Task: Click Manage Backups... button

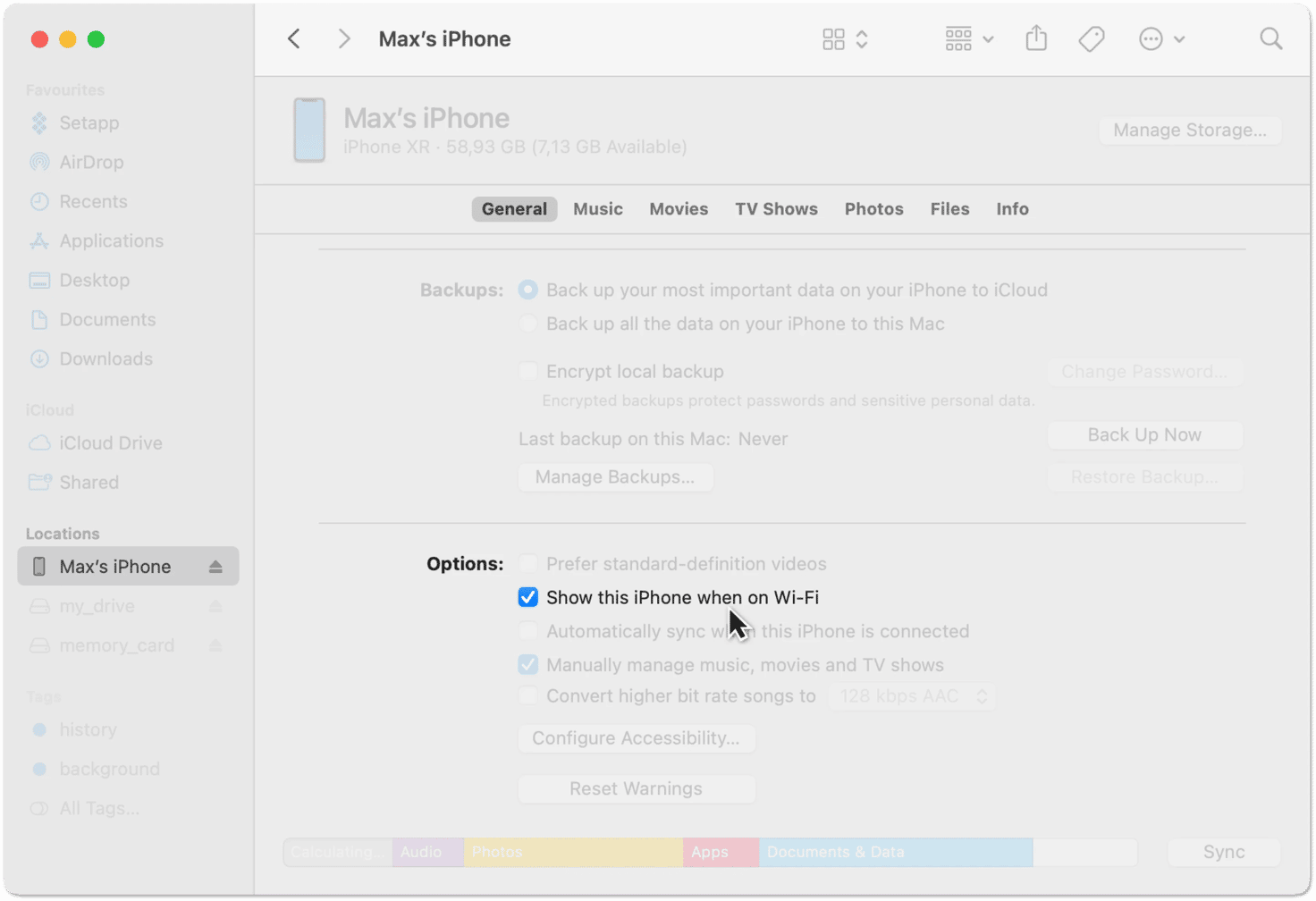Action: coord(615,477)
